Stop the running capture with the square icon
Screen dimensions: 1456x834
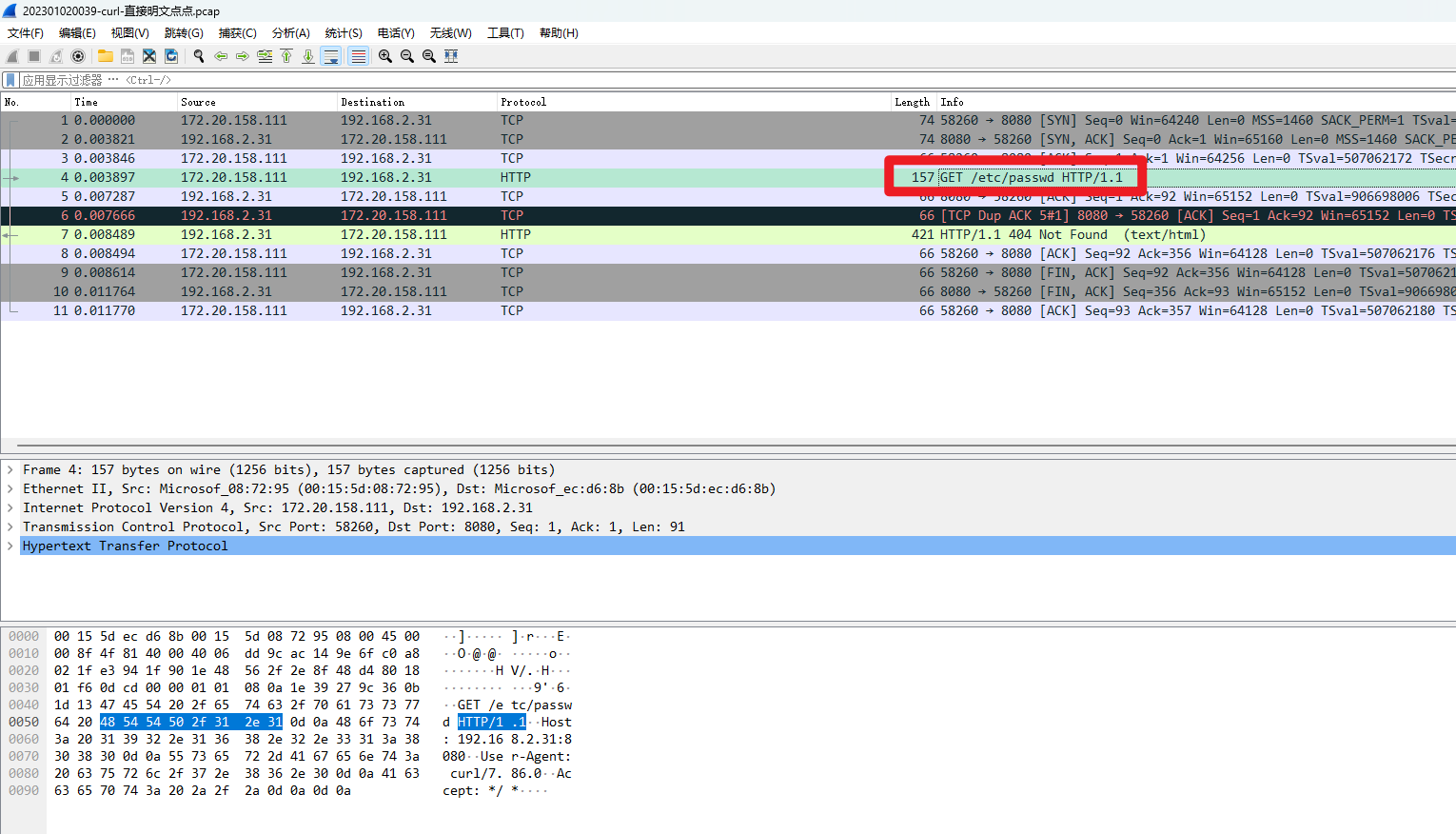pyautogui.click(x=34, y=56)
